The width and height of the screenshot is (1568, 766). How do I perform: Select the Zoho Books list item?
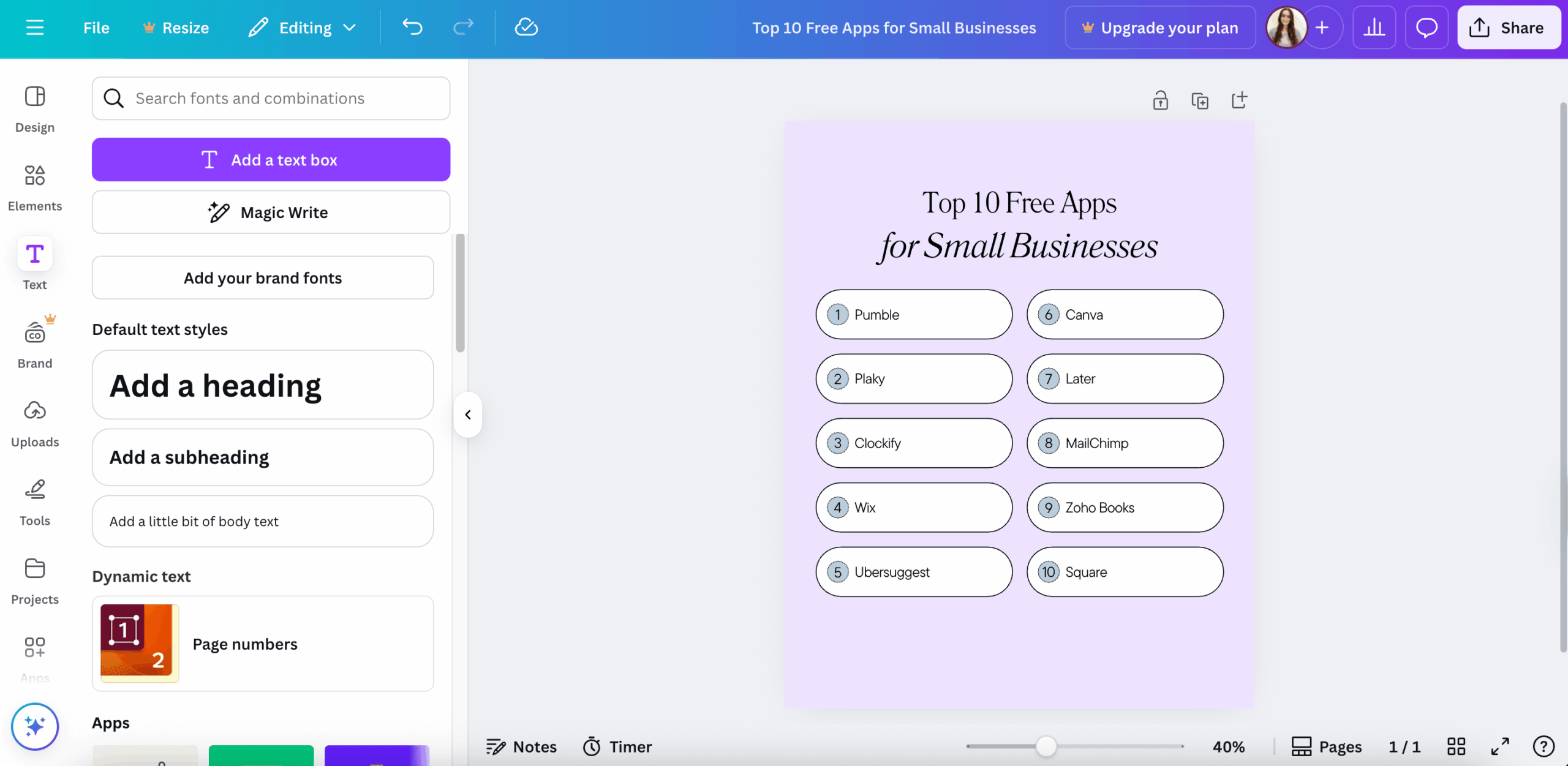(x=1125, y=508)
